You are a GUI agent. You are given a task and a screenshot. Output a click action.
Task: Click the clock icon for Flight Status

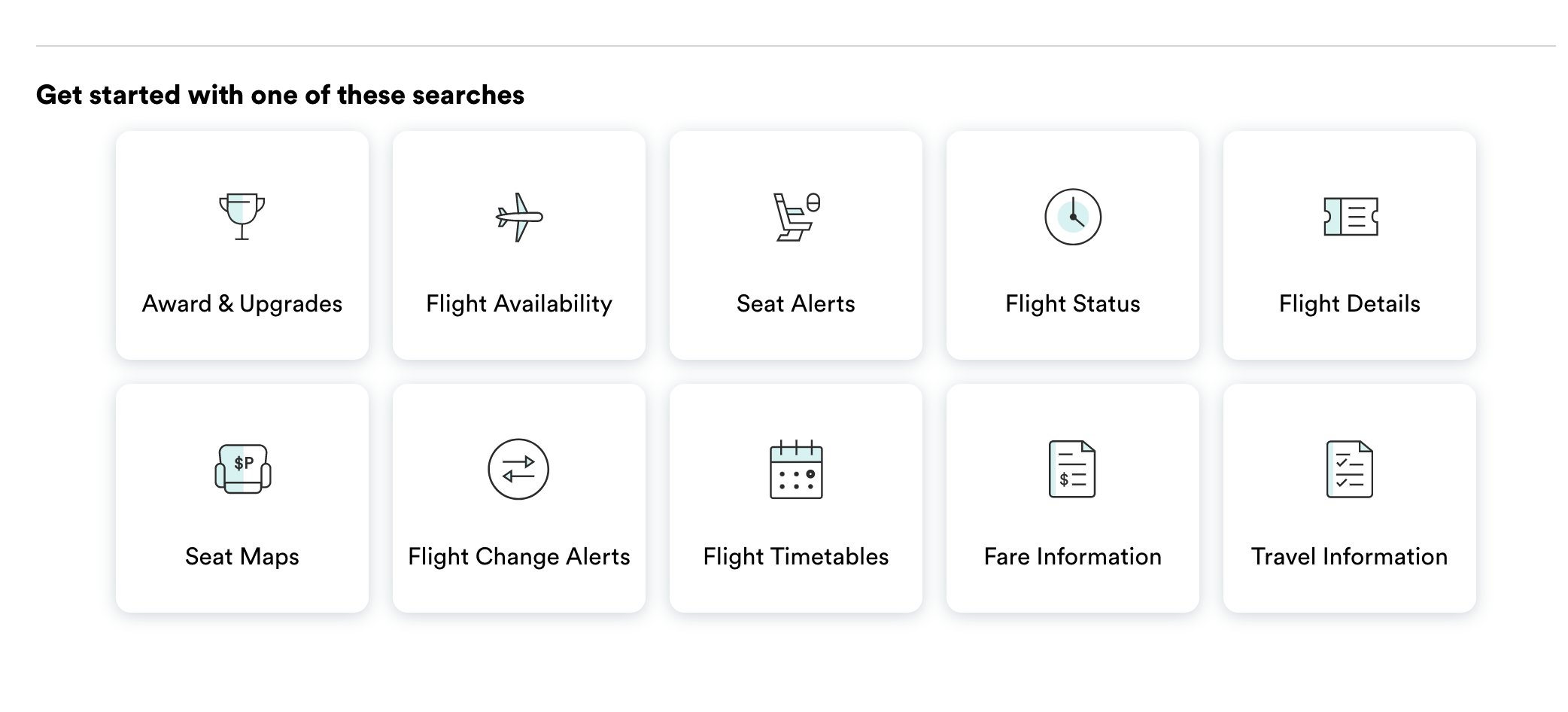[x=1073, y=217]
